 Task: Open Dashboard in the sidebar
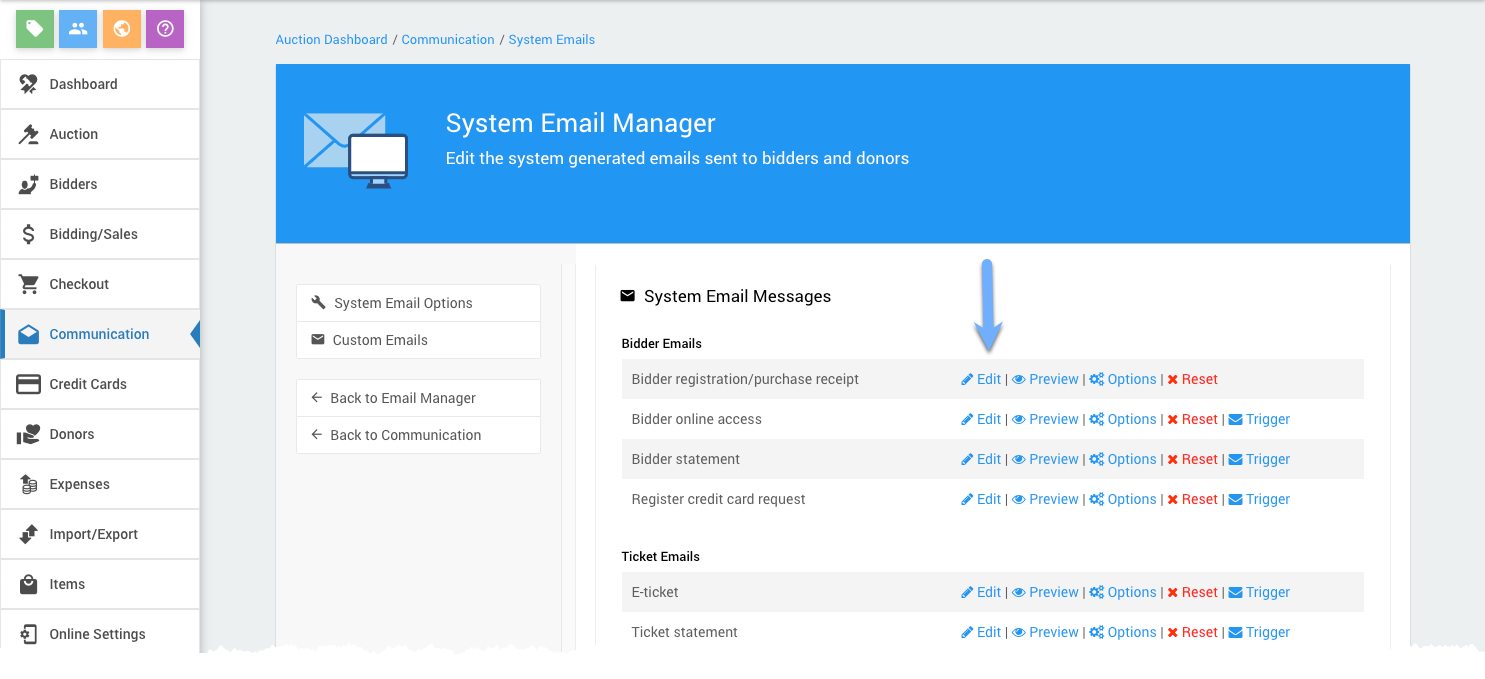(83, 84)
